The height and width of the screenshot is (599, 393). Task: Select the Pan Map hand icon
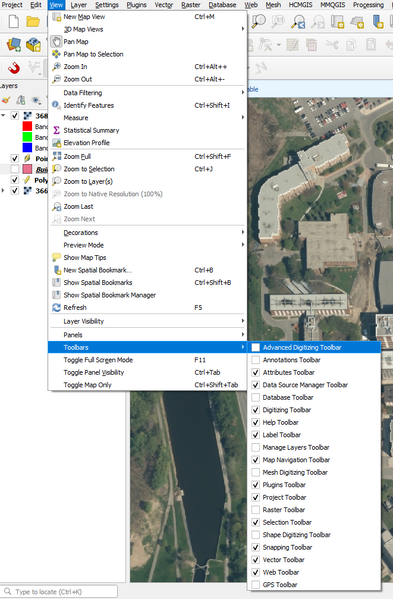pos(56,42)
